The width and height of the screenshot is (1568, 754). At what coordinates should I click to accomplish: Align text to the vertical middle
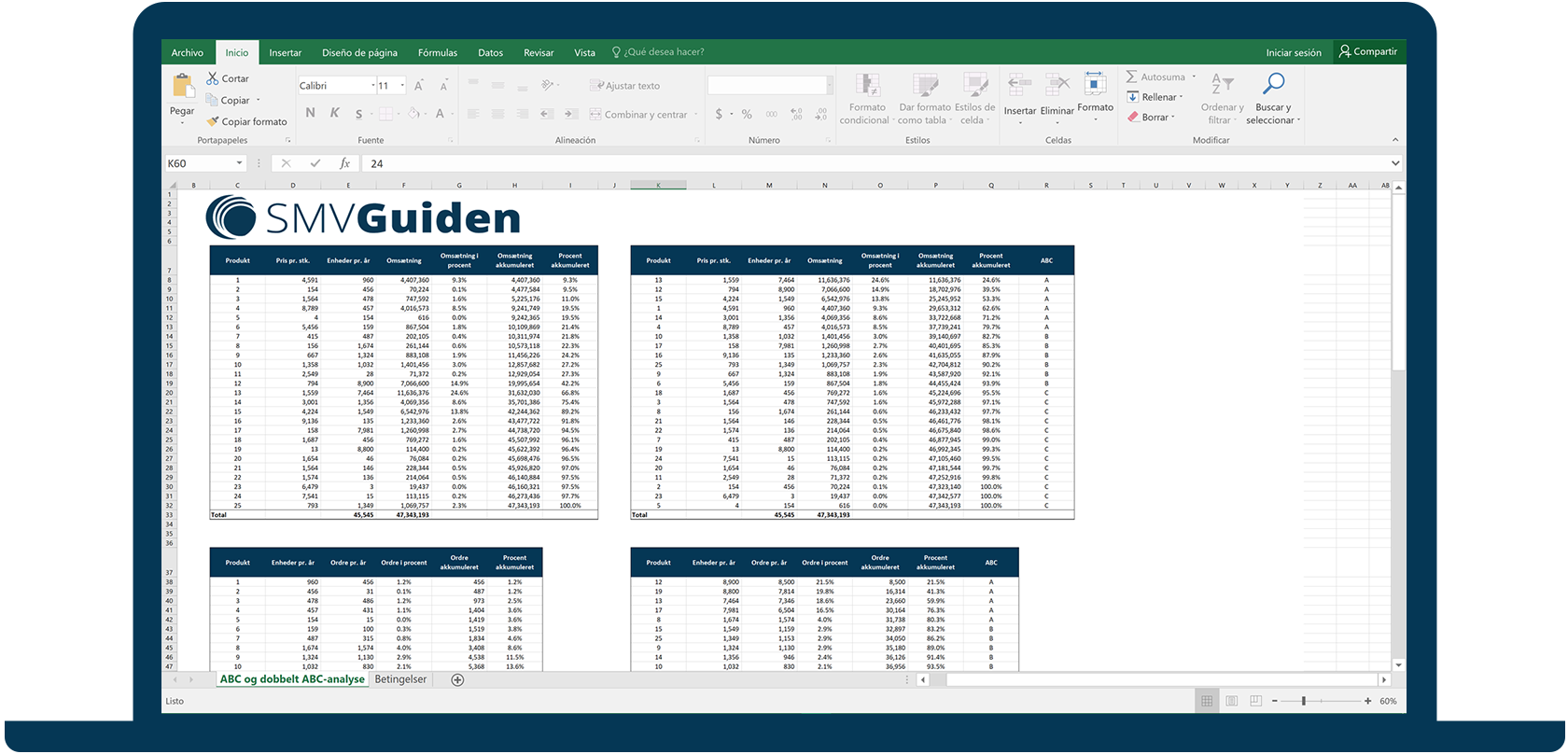click(497, 85)
